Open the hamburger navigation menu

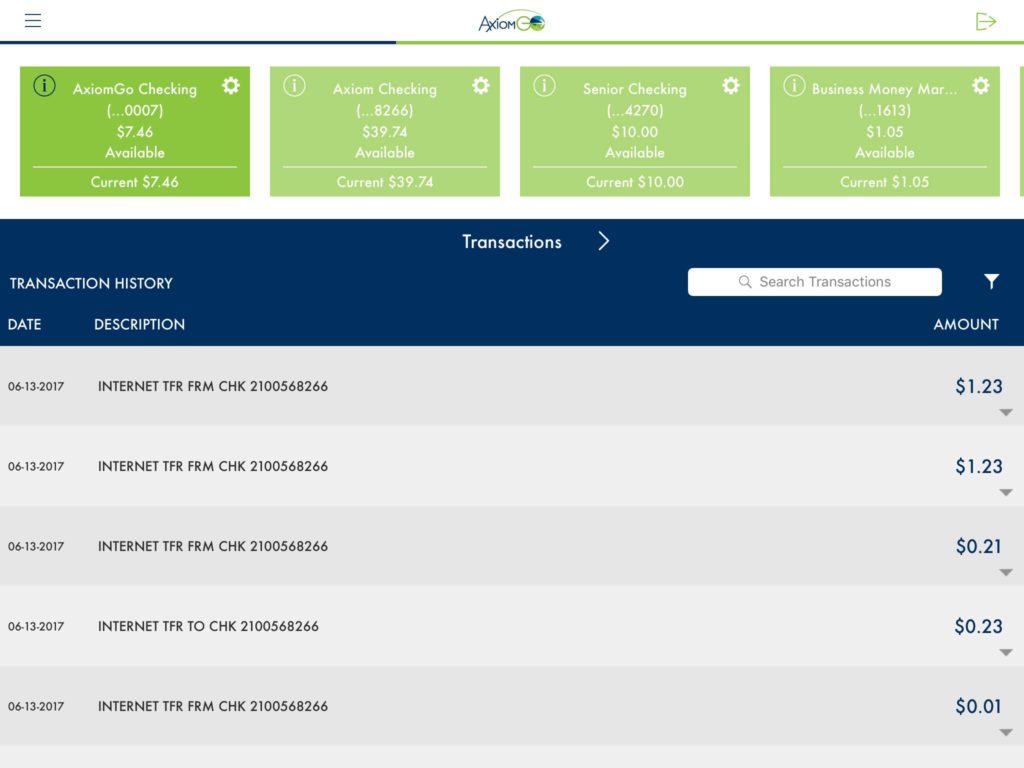pyautogui.click(x=33, y=21)
